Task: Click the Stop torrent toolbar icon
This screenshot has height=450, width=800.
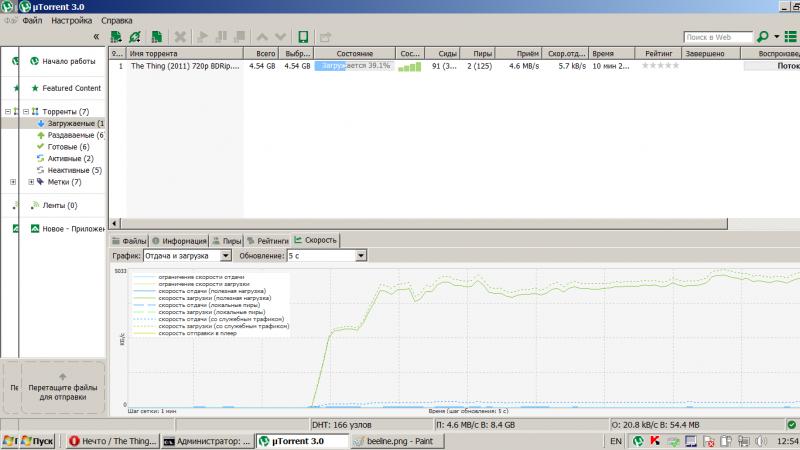Action: click(x=240, y=37)
